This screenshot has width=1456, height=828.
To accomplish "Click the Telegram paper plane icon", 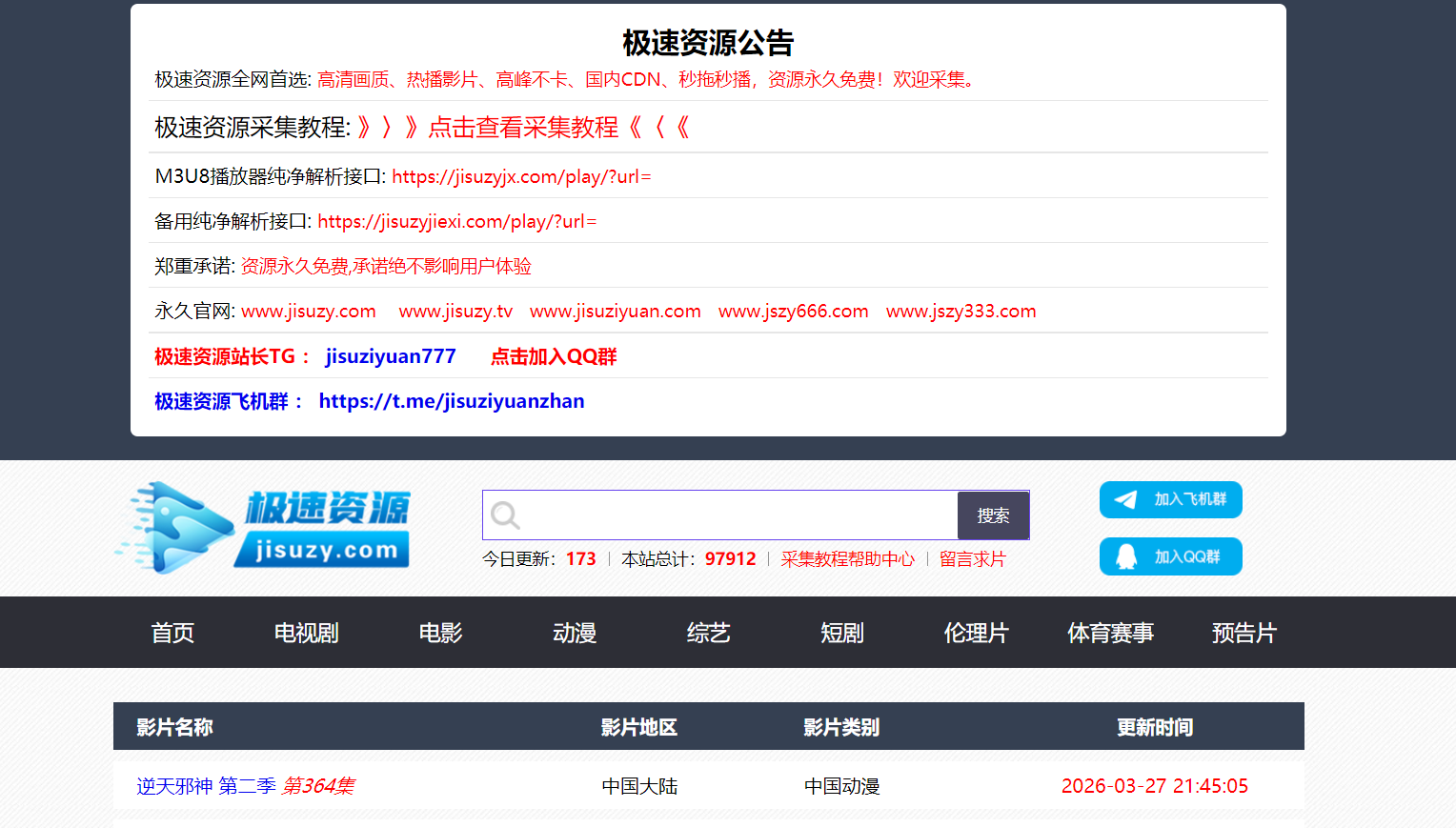I will coord(1125,500).
